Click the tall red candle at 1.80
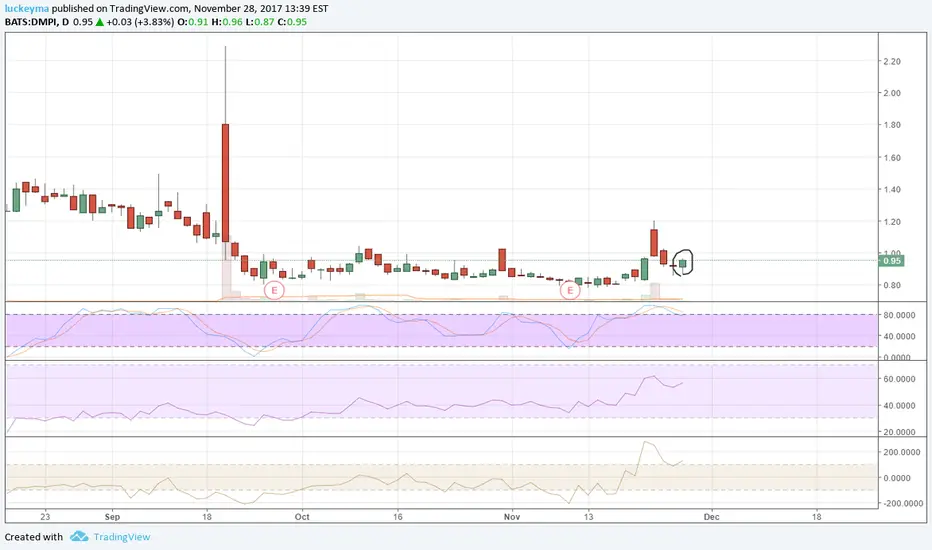932x550 pixels. click(225, 183)
